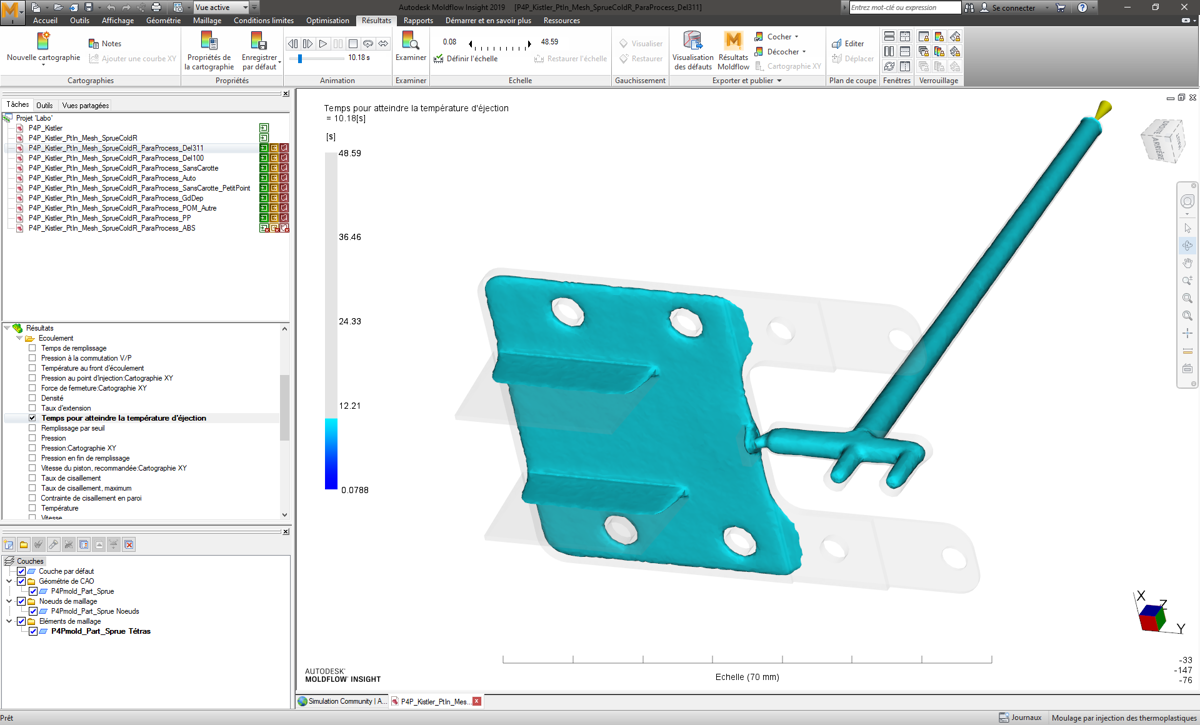Viewport: 1200px width, 725px height.
Task: Open the Vue active dropdown
Action: (246, 7)
